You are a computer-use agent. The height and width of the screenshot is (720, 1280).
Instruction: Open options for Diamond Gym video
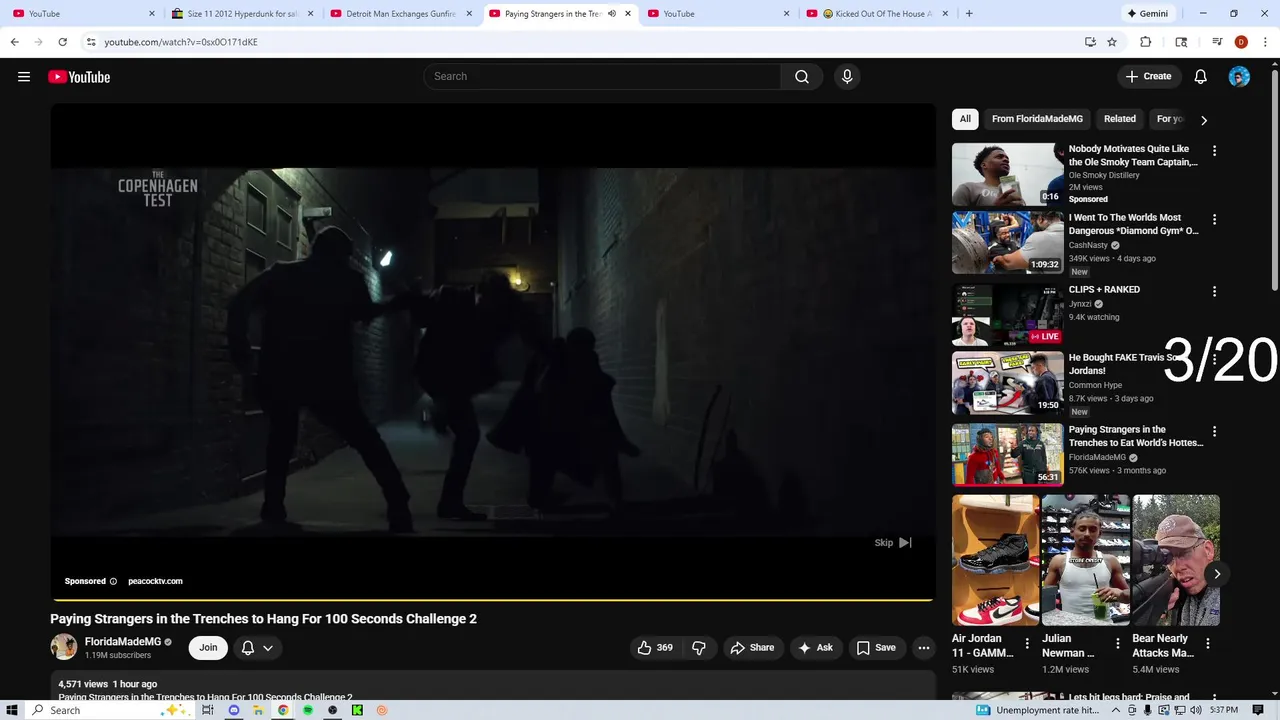1215,219
